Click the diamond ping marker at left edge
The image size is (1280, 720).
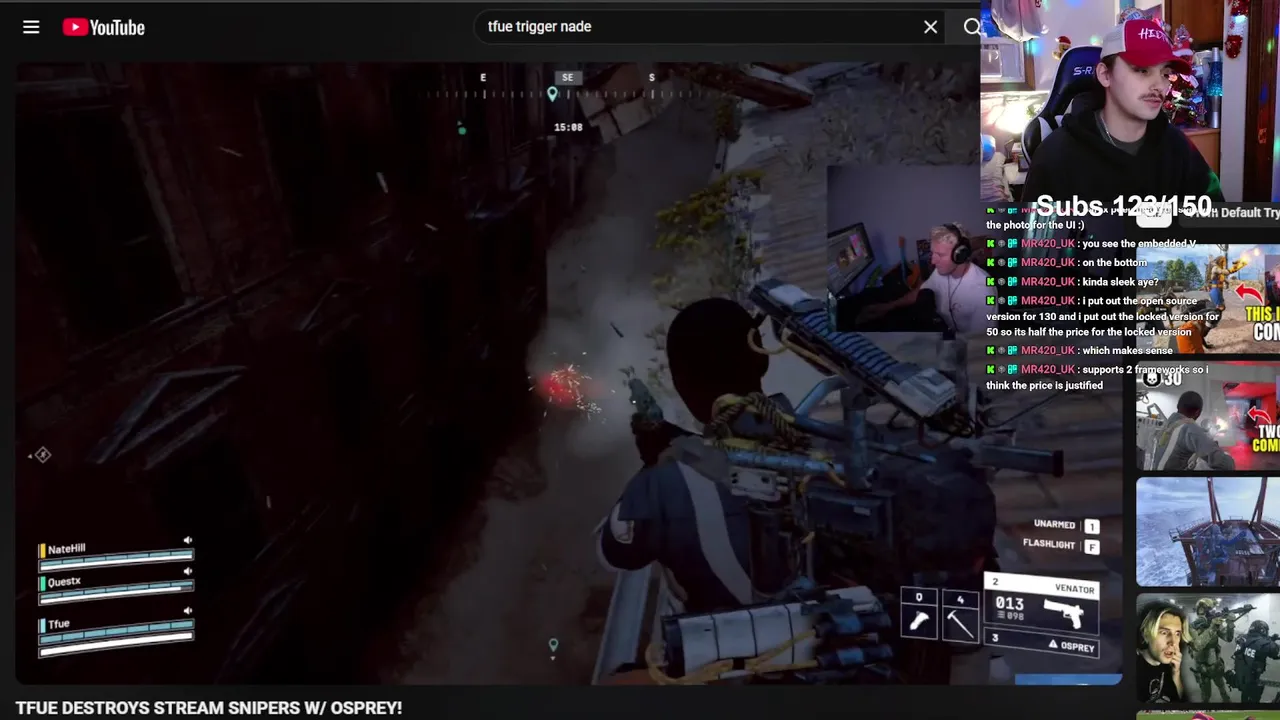41,455
